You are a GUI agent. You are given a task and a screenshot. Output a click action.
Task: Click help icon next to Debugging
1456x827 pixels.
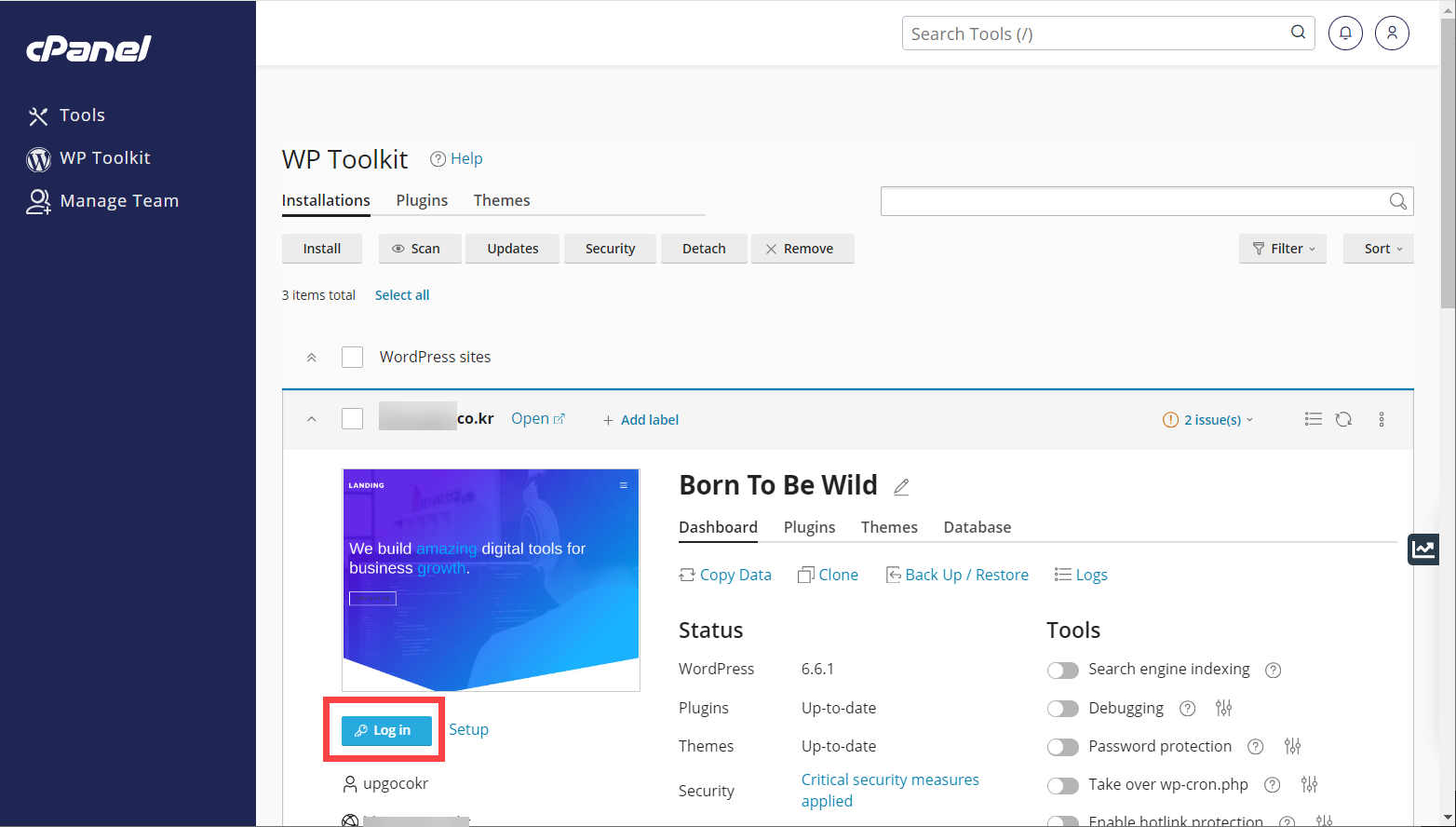[1187, 709]
